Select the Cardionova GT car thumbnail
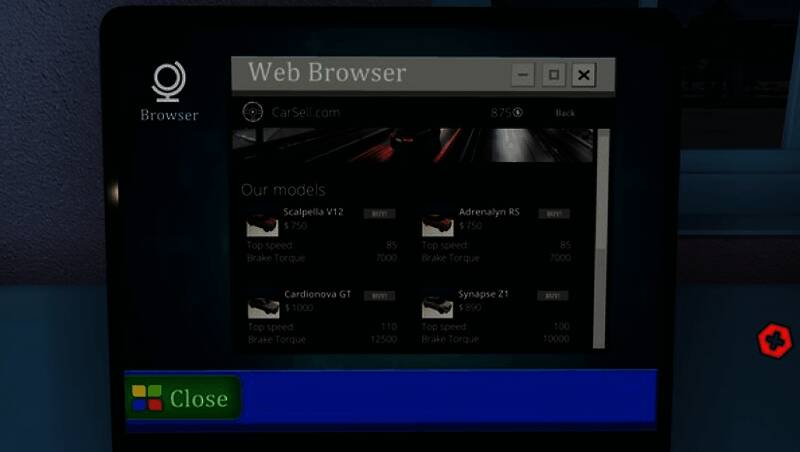800x452 pixels. point(263,307)
